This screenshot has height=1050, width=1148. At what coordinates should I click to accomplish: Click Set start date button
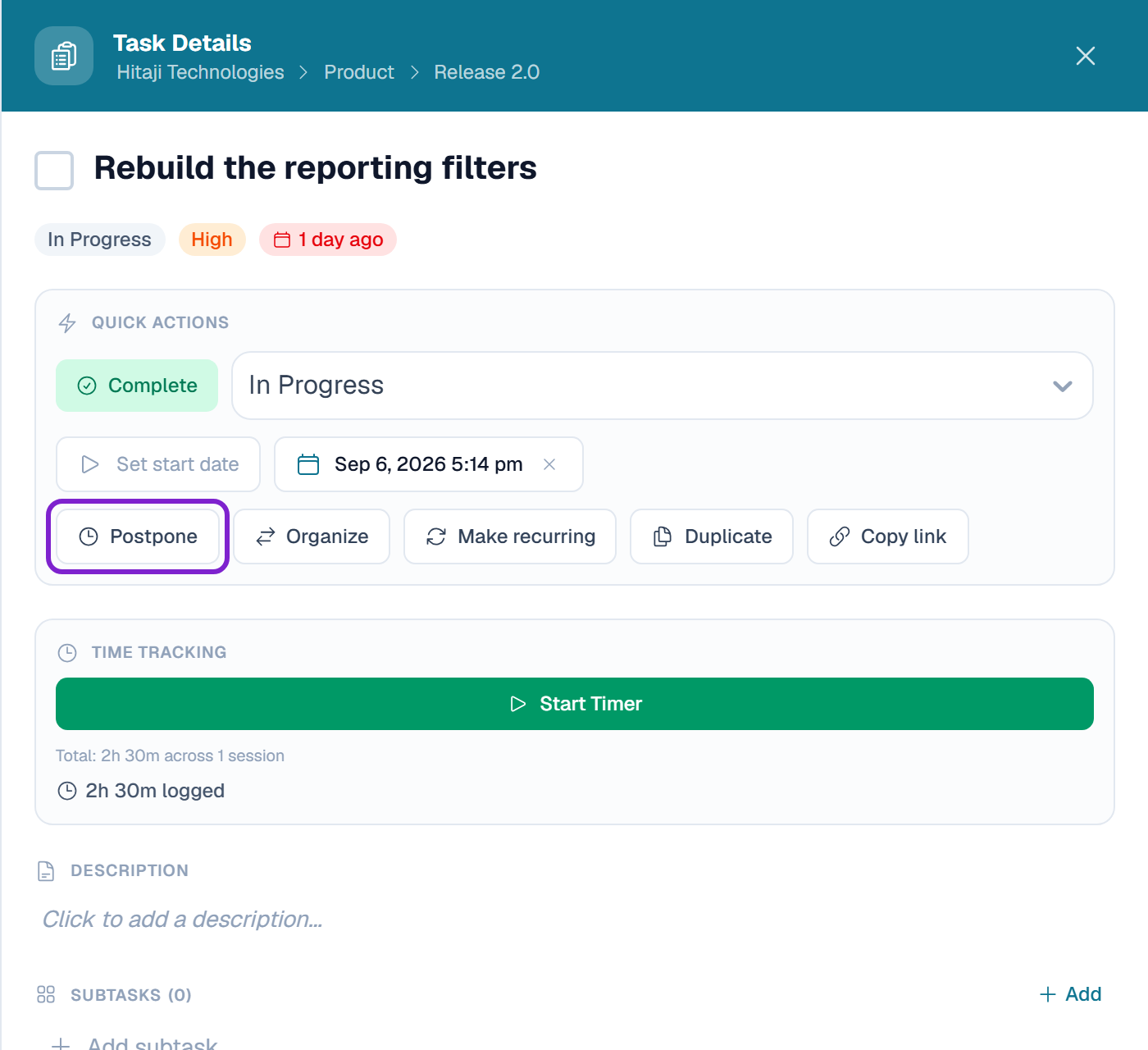(158, 464)
